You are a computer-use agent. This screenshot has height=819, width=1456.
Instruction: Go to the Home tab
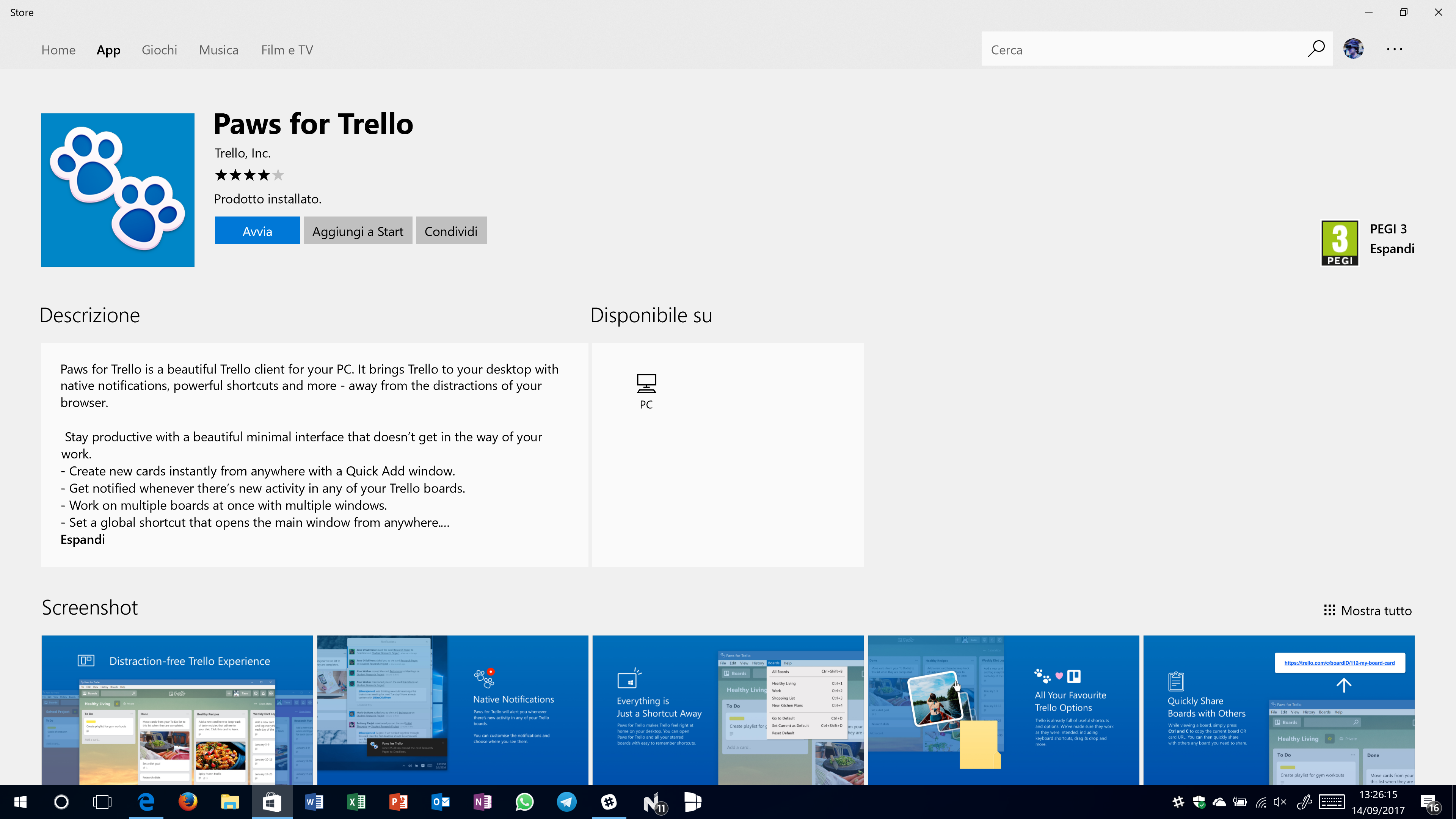pyautogui.click(x=58, y=50)
